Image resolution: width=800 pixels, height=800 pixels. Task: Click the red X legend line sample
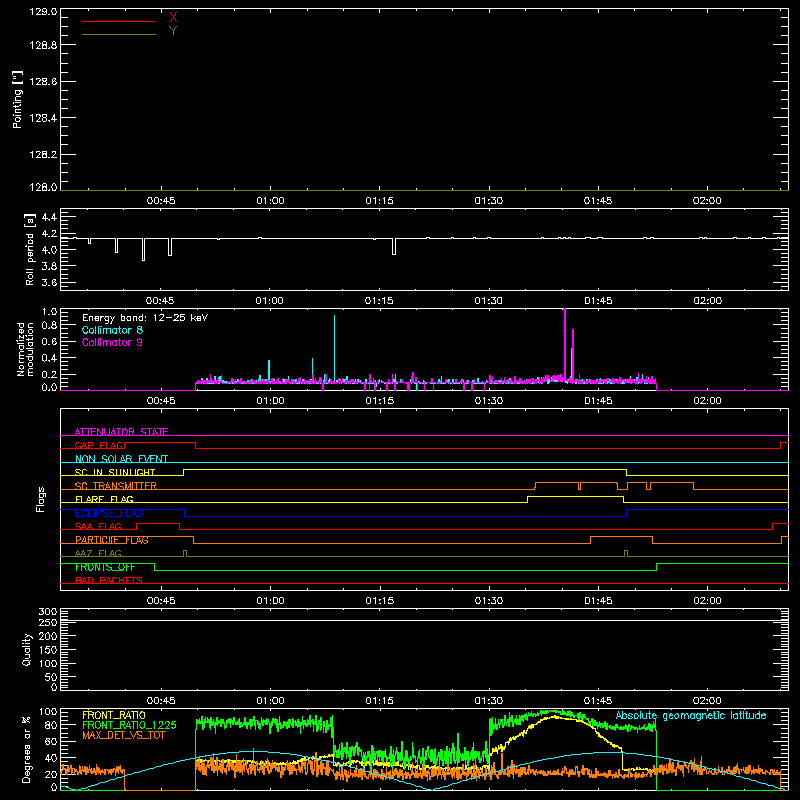119,21
